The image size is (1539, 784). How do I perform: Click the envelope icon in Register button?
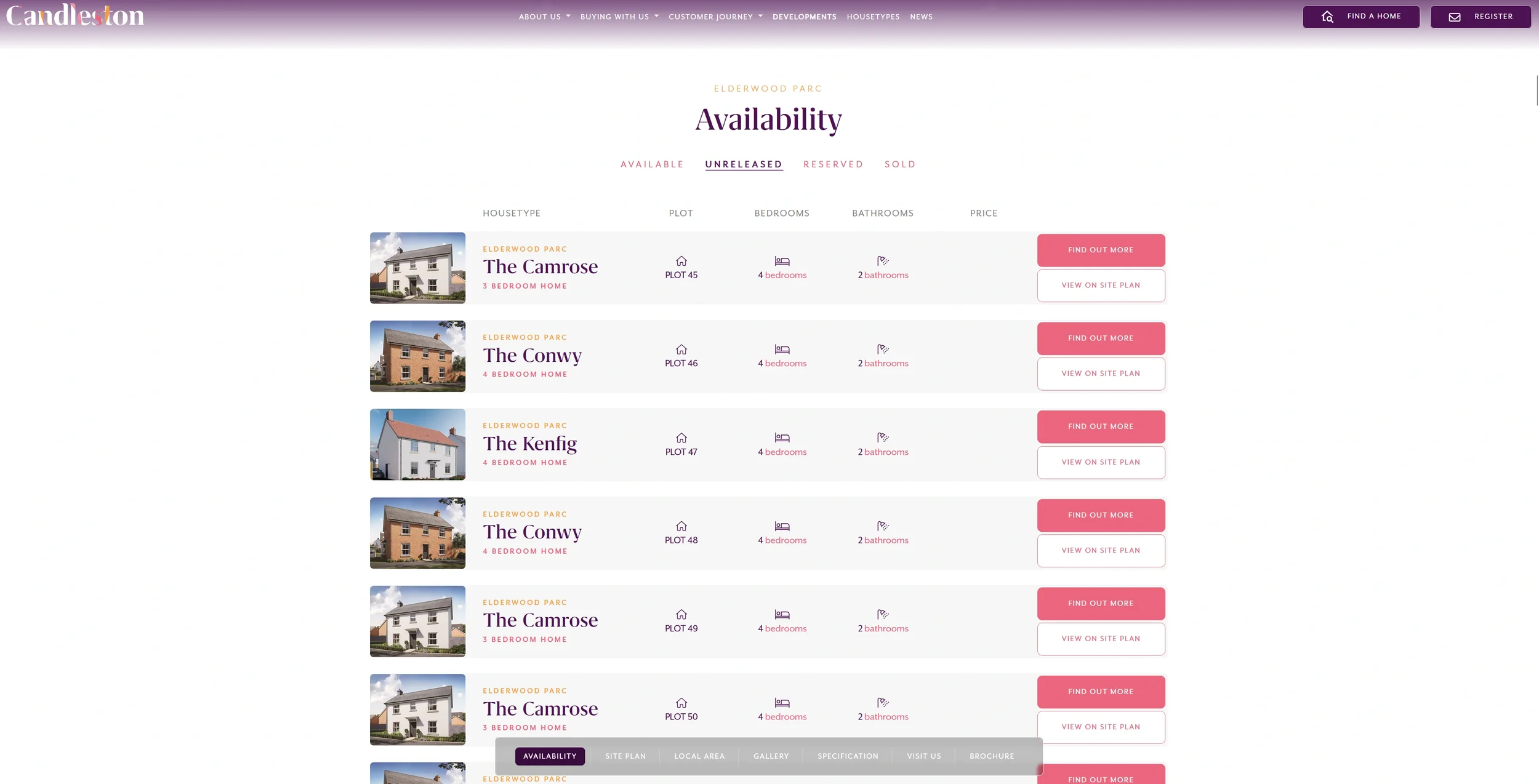tap(1454, 17)
